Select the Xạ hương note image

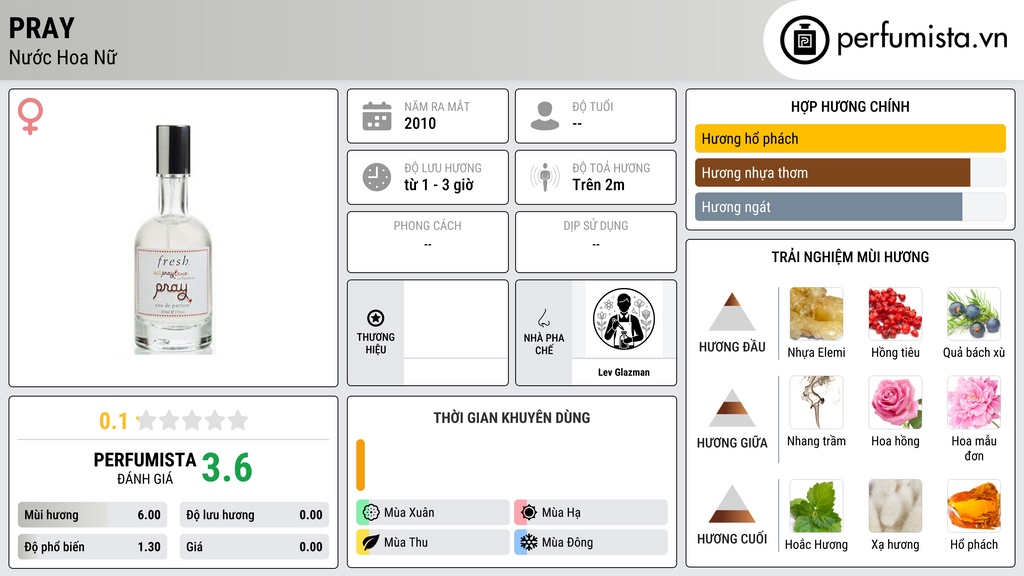coord(895,506)
